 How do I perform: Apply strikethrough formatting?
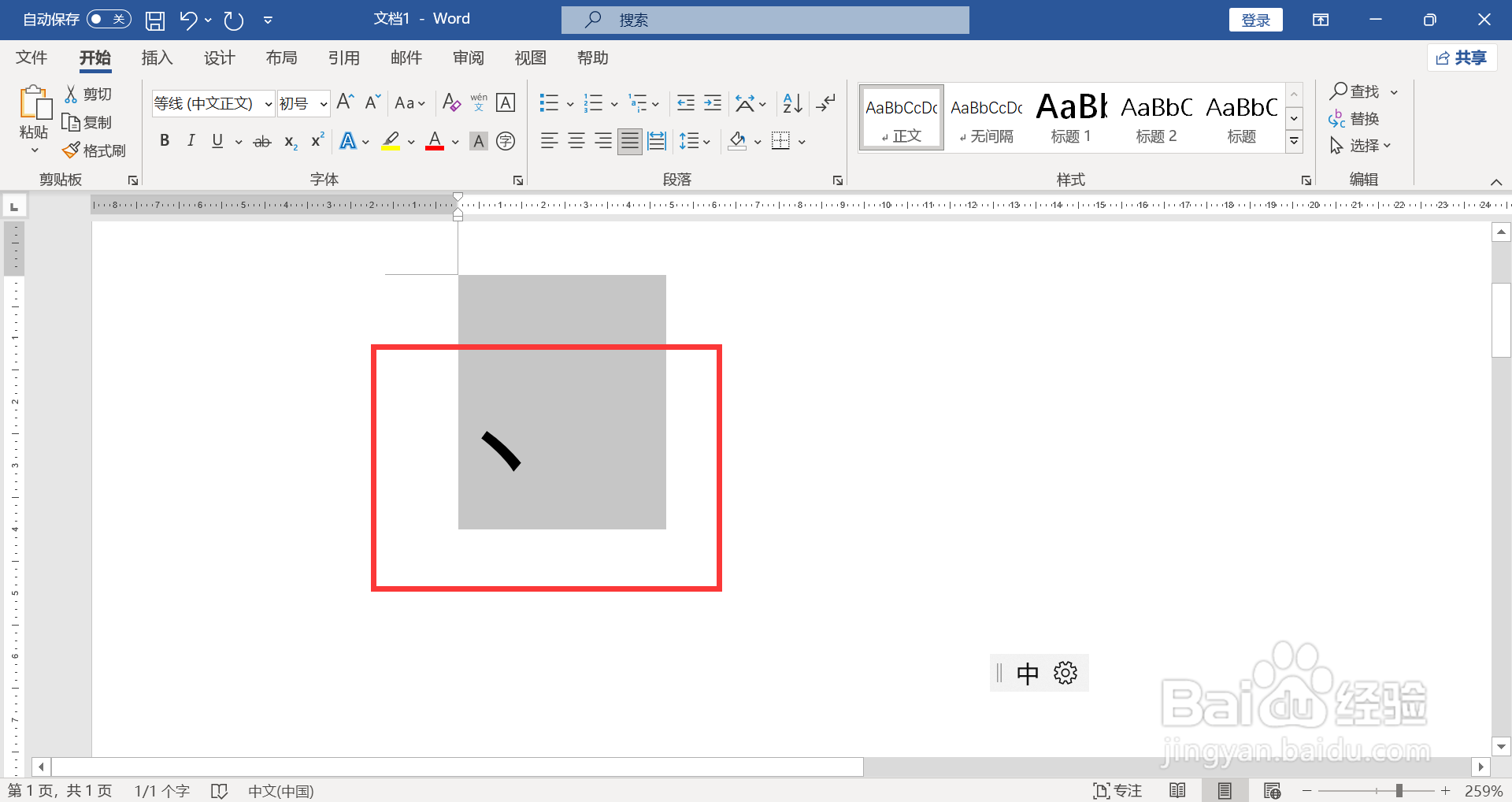point(262,141)
